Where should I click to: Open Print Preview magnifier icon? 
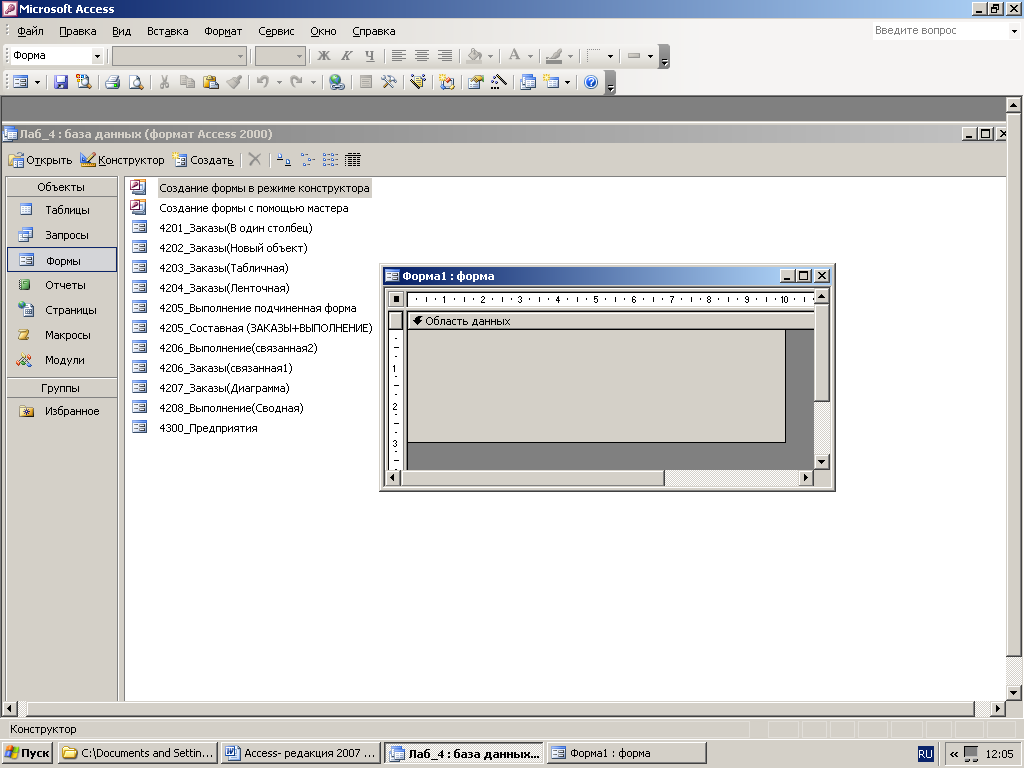point(135,82)
